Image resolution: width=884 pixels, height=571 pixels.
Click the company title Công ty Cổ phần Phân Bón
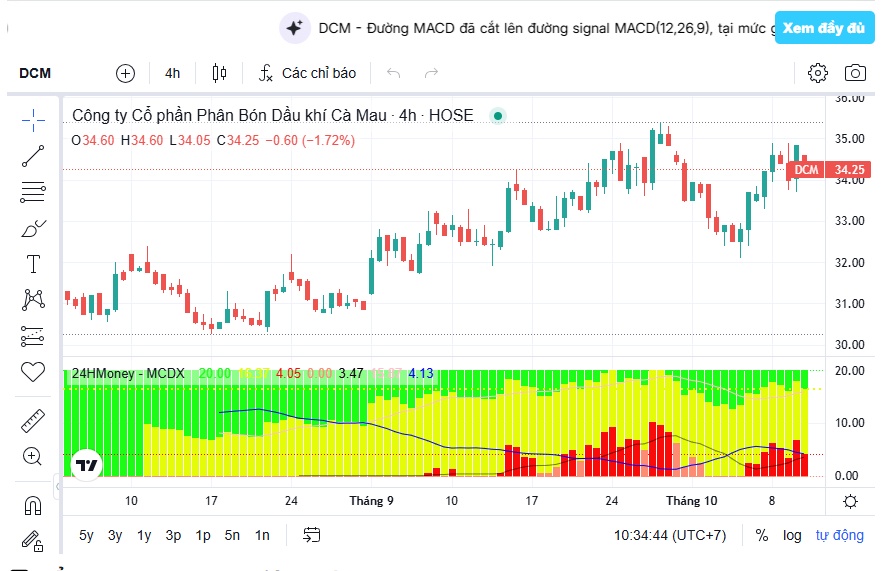(273, 116)
